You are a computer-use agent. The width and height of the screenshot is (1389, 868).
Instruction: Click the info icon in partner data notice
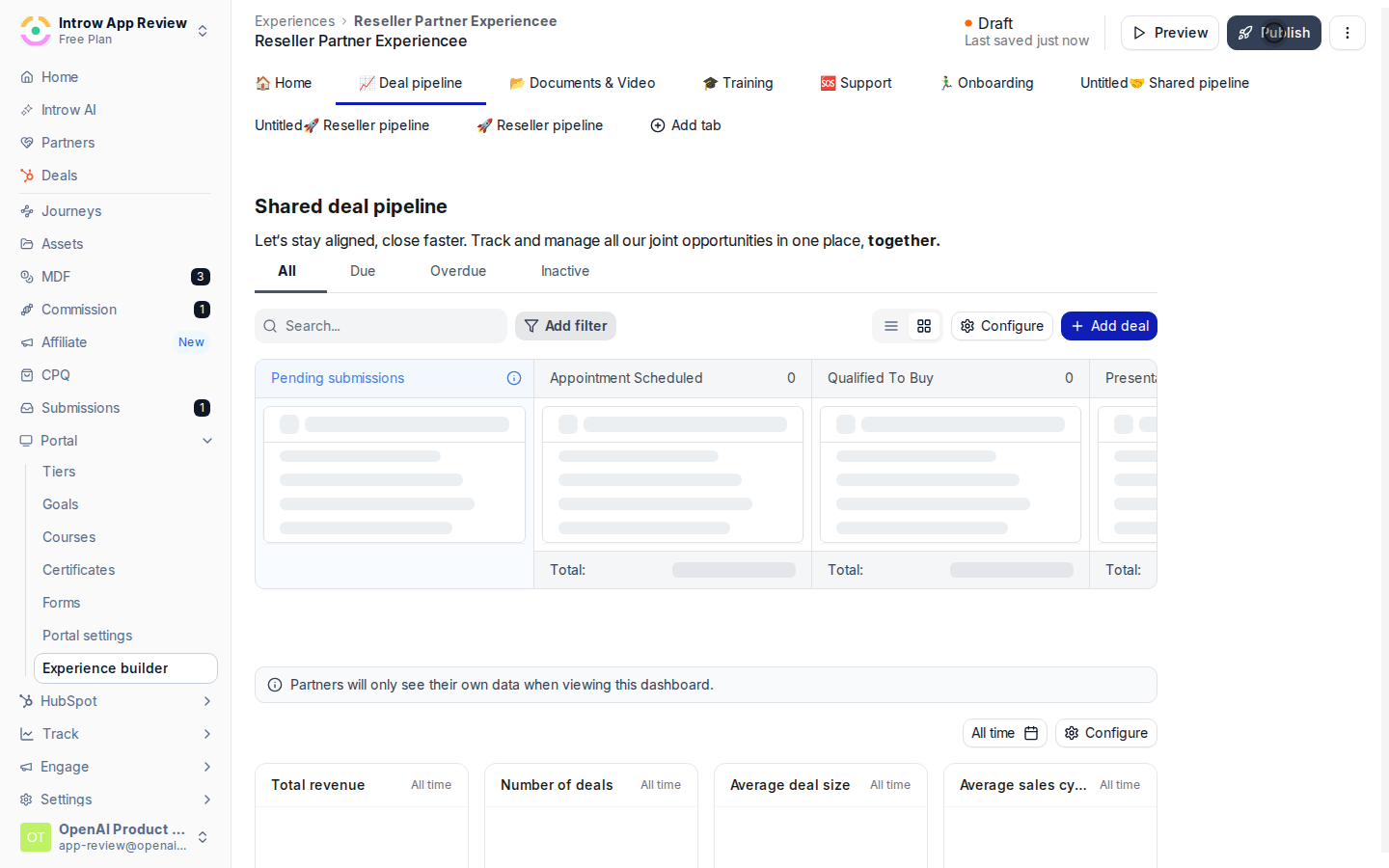tap(275, 685)
